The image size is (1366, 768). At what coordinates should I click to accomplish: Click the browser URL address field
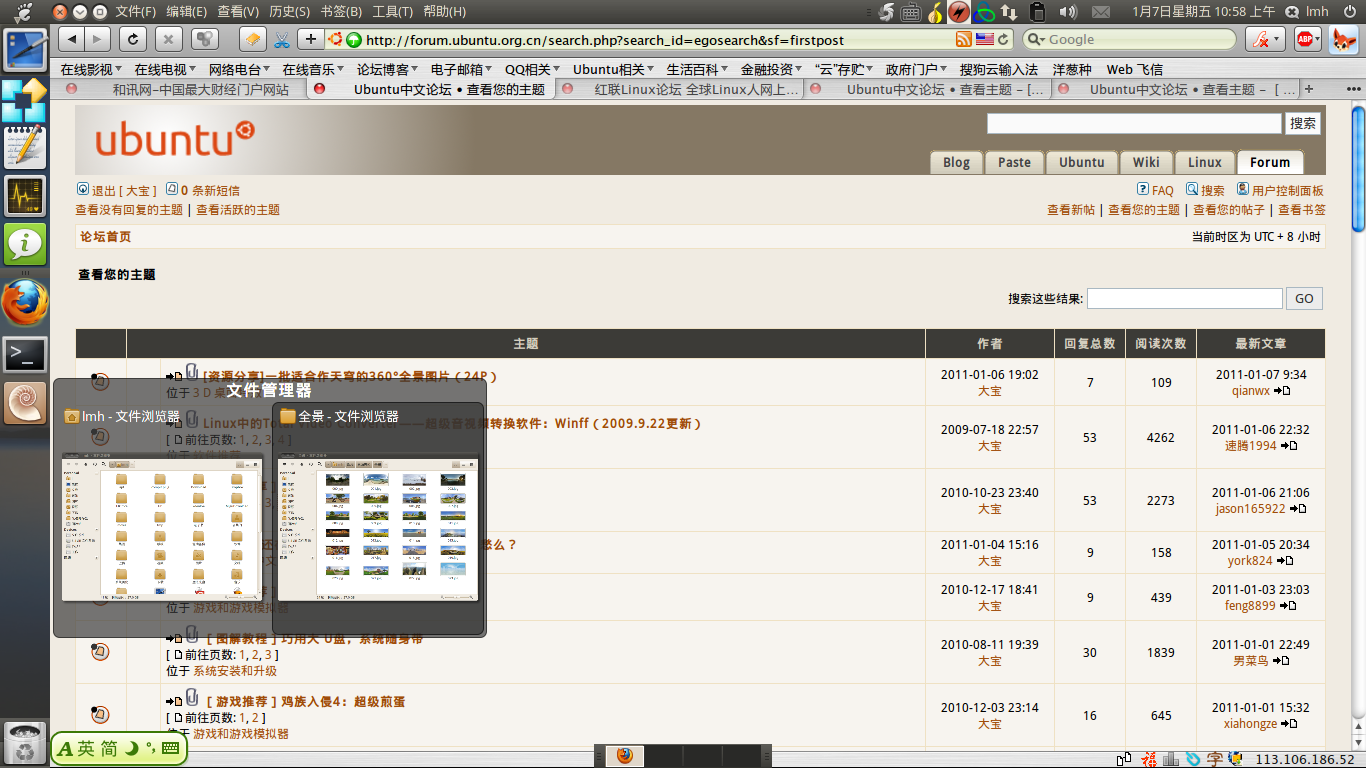click(x=659, y=40)
